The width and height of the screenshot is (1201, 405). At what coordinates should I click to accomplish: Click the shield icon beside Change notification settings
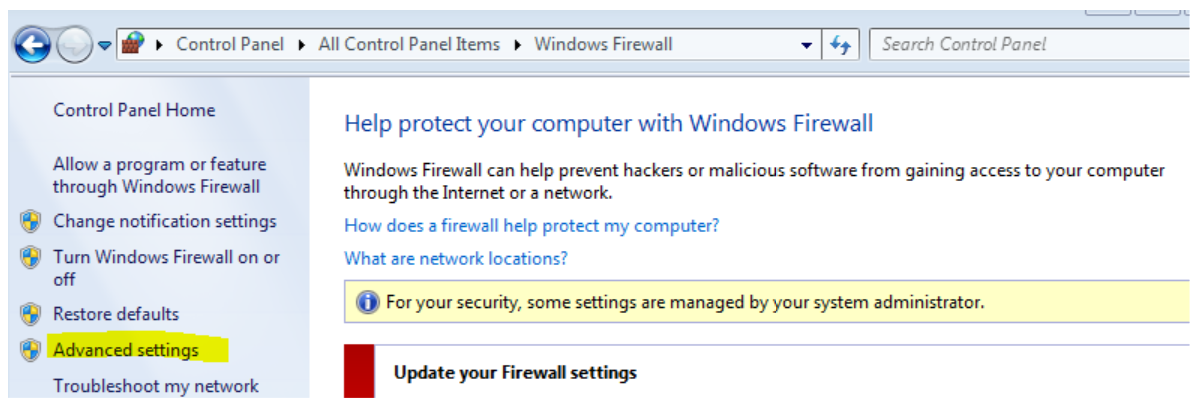tap(31, 221)
